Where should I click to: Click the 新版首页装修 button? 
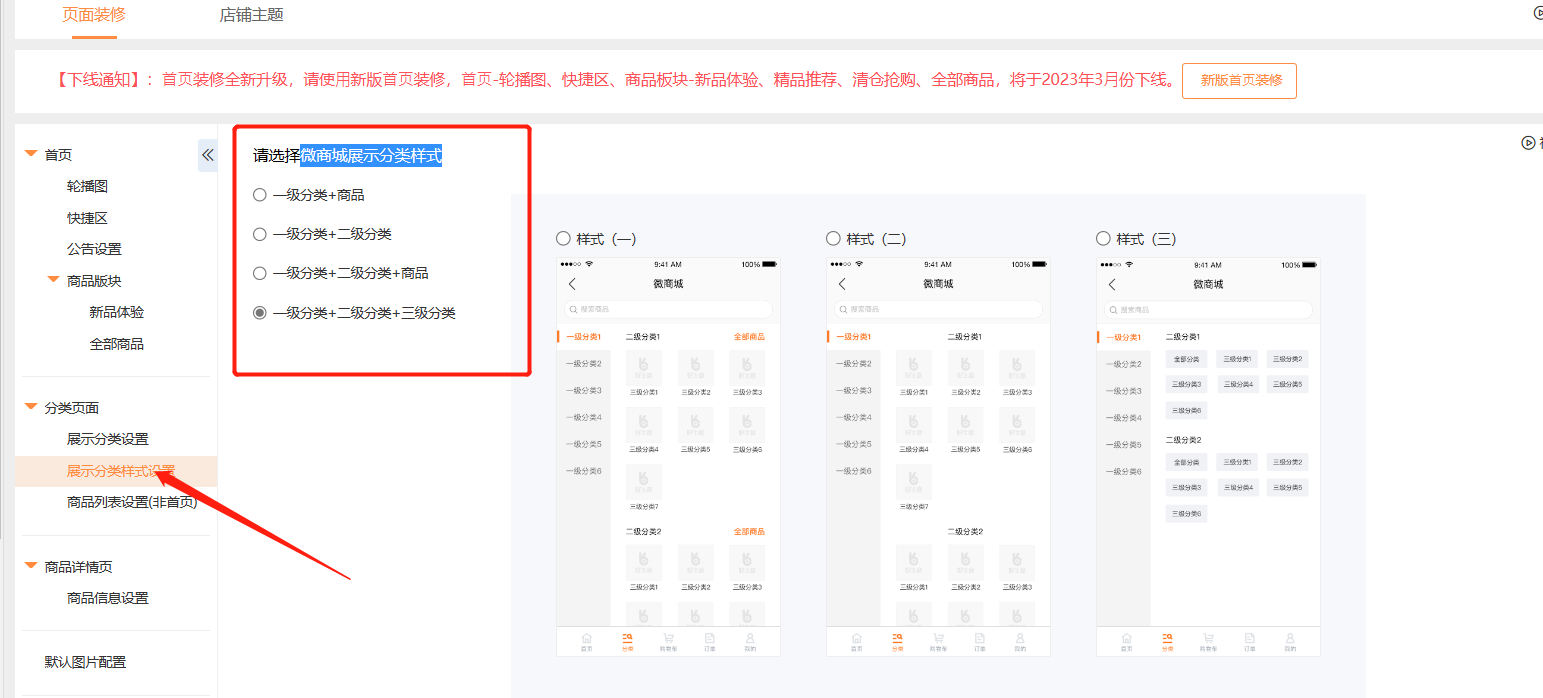pyautogui.click(x=1239, y=80)
